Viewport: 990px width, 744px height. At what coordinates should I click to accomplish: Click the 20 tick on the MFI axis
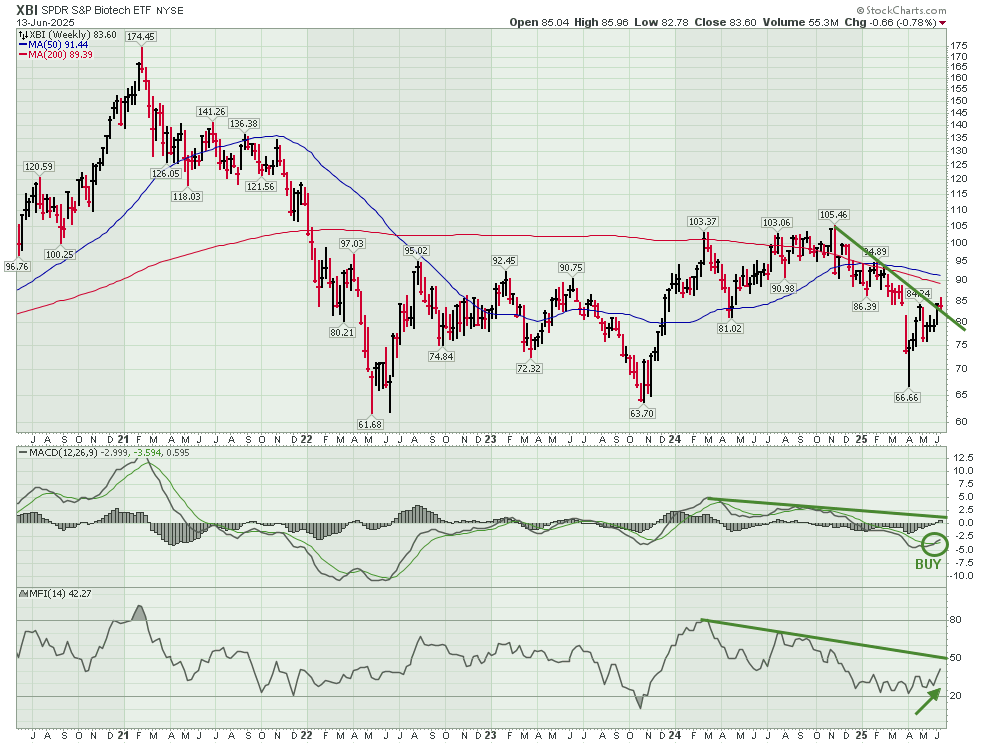[x=956, y=696]
